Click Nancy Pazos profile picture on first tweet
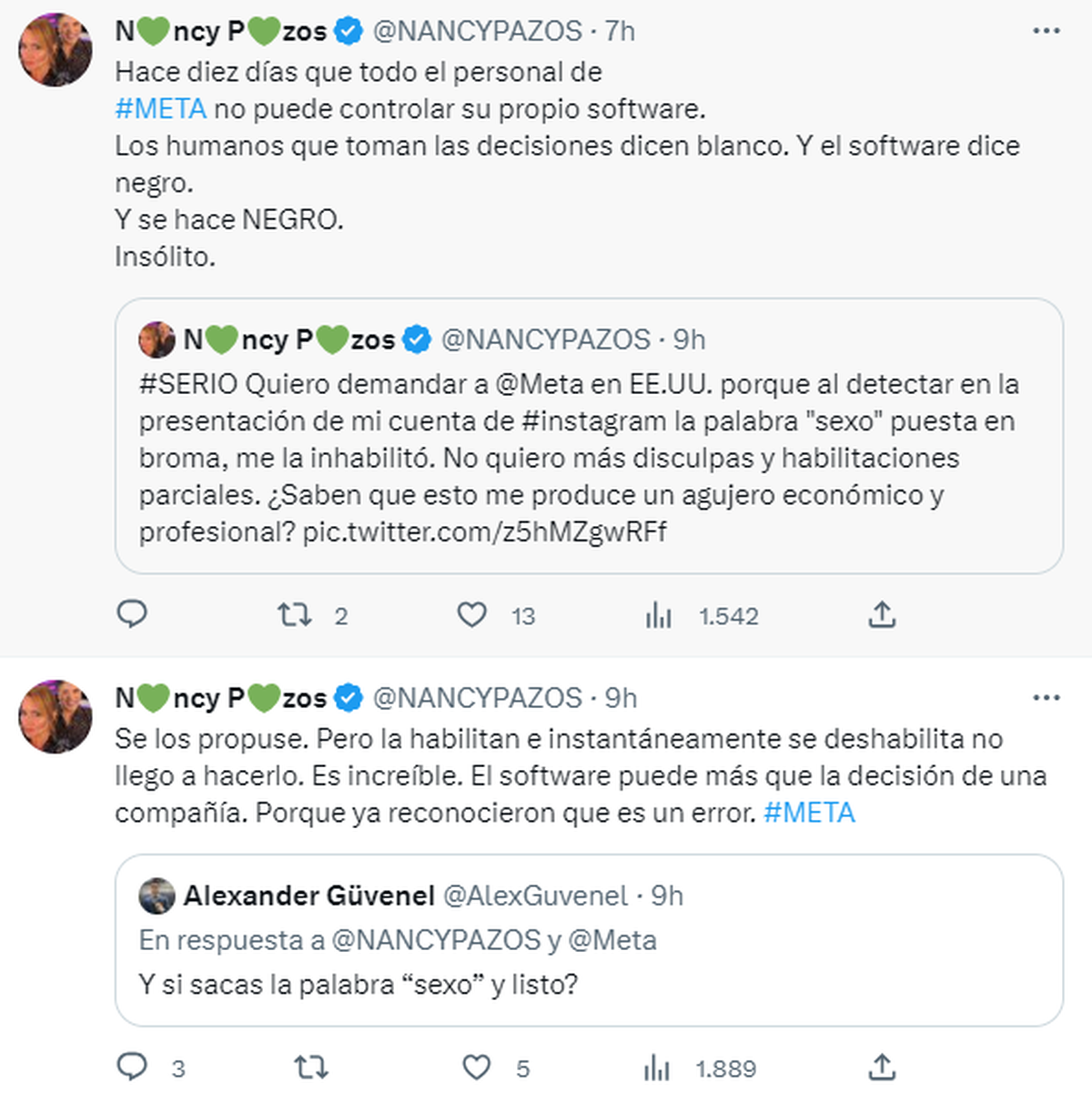The height and width of the screenshot is (1103, 1092). click(56, 50)
